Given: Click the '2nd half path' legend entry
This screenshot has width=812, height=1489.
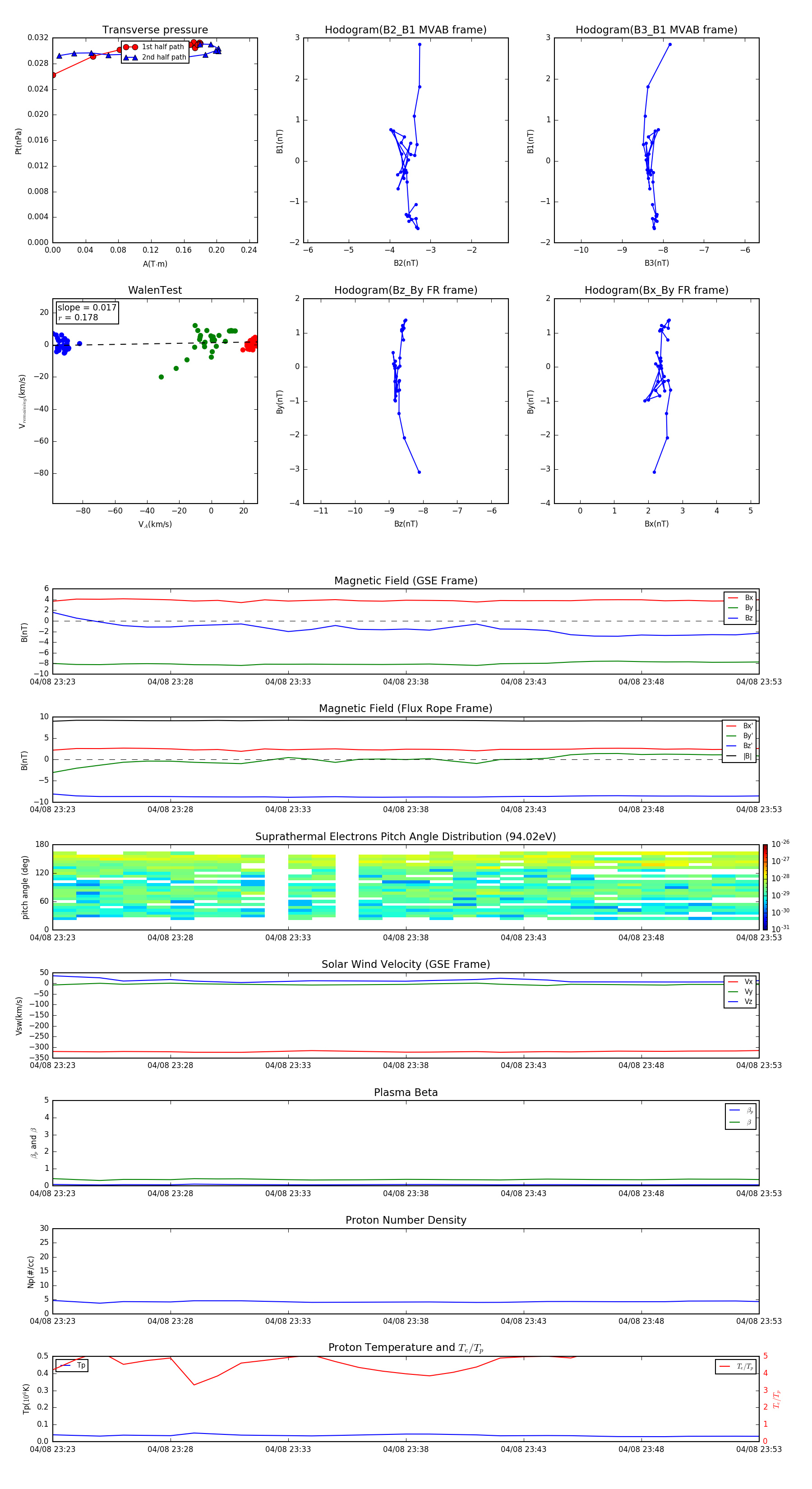Looking at the screenshot, I should [154, 57].
